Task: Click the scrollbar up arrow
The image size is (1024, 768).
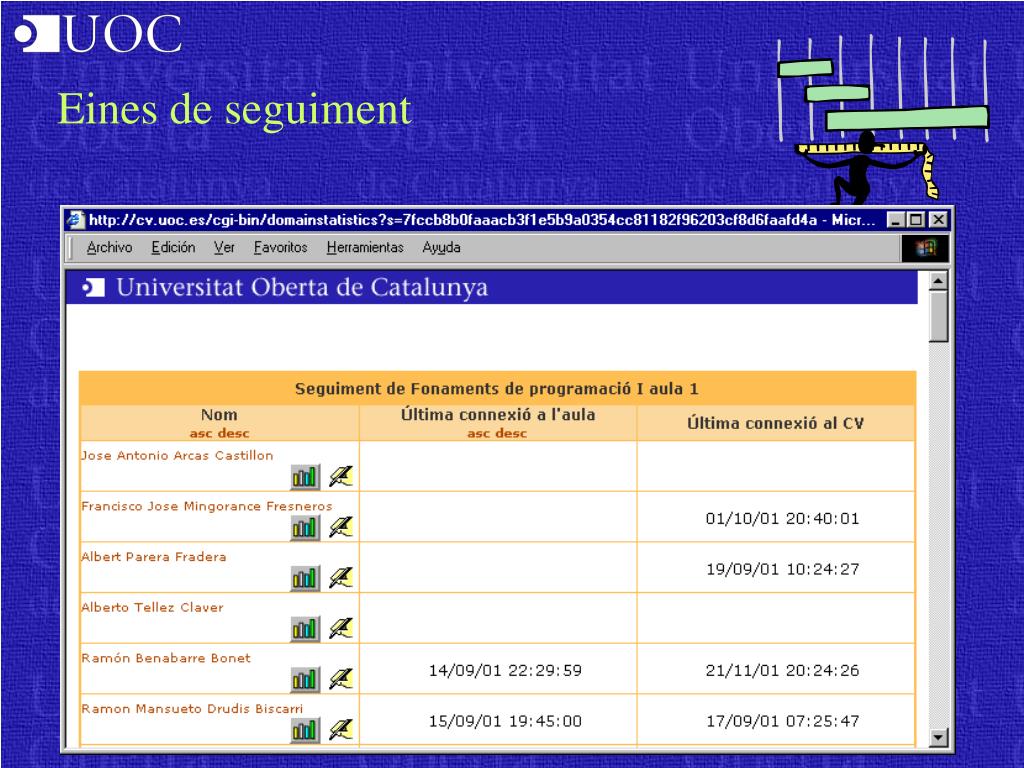Action: point(938,281)
